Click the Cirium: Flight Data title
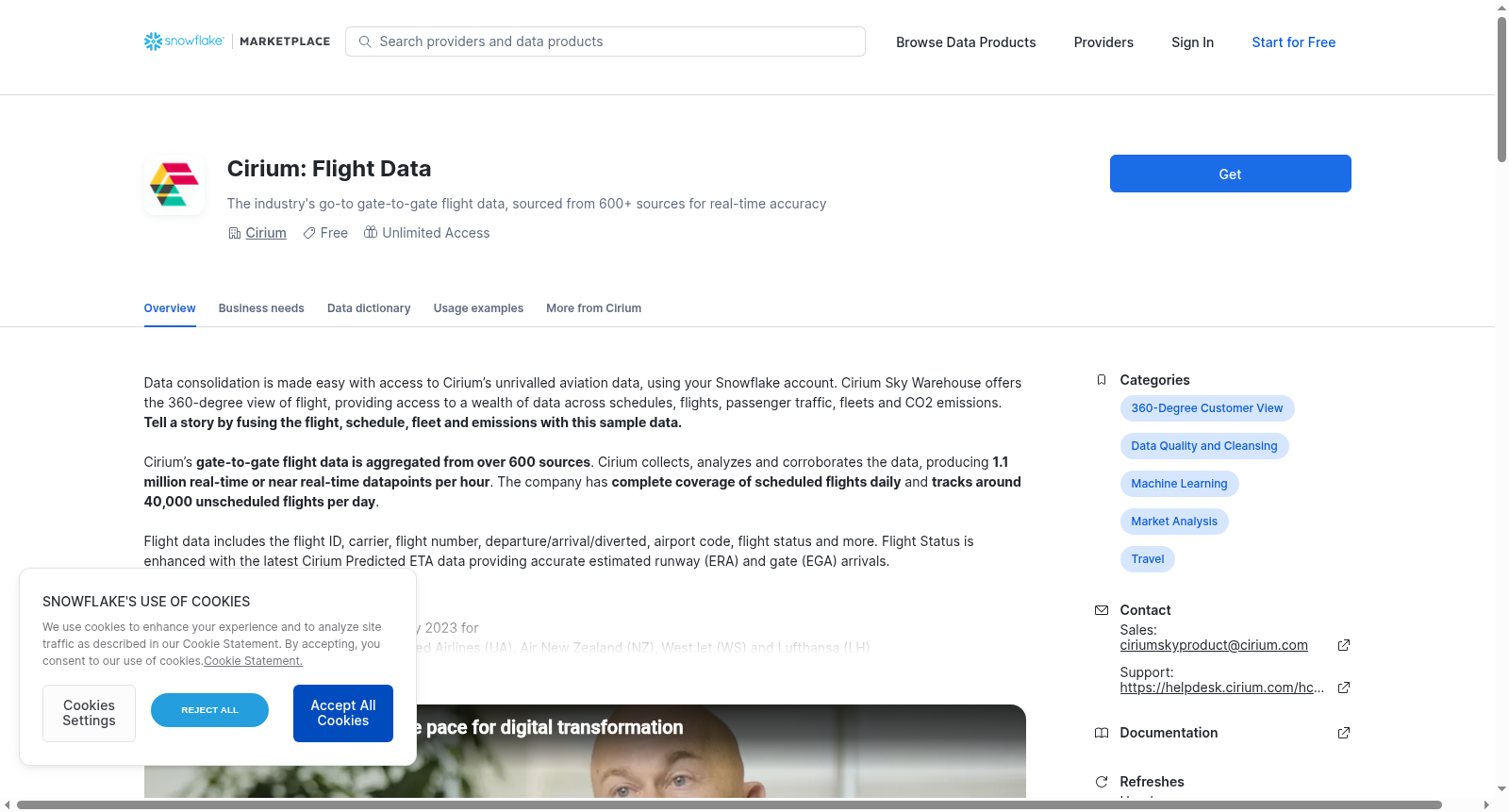Screen dimensions: 1509x812 click(329, 169)
